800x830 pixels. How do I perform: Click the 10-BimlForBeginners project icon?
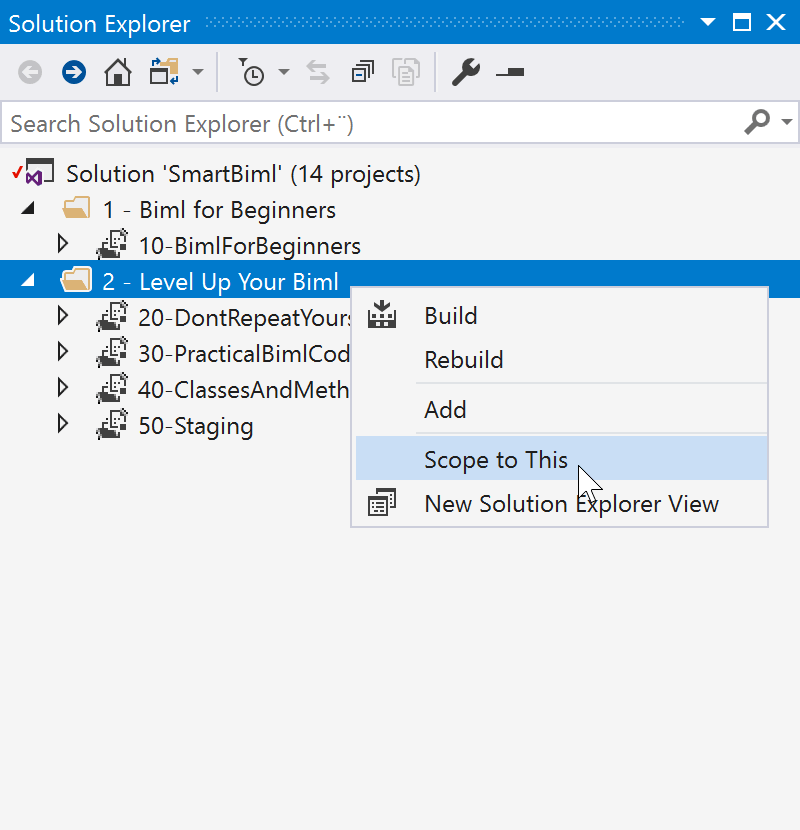[112, 246]
